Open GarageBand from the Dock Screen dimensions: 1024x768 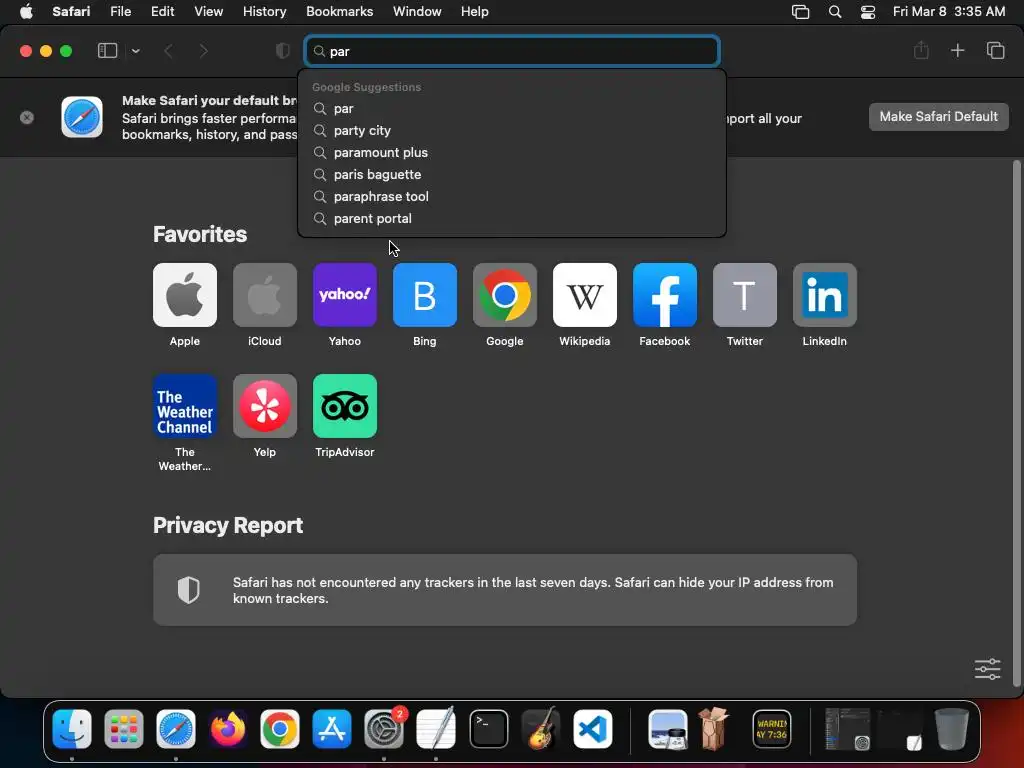pos(541,729)
